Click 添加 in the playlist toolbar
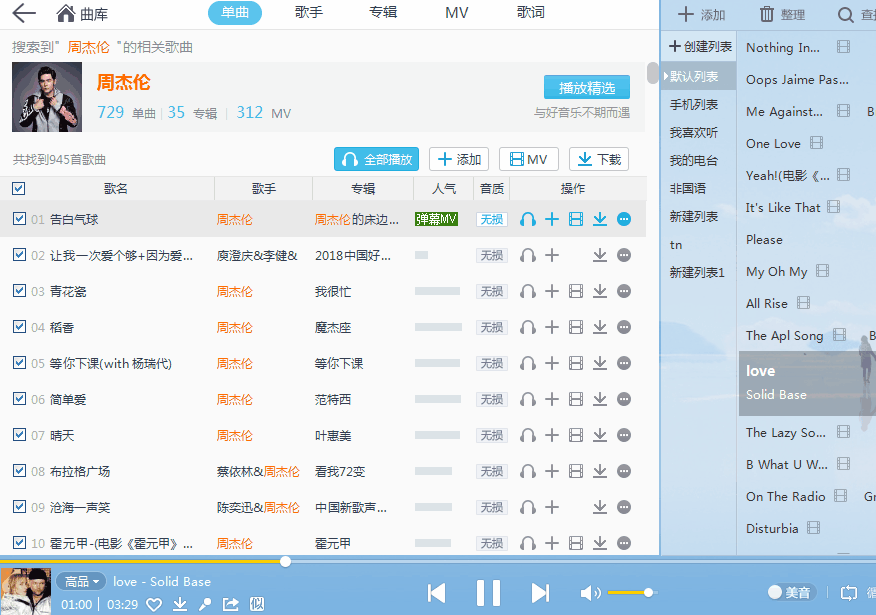Screen dimensions: 876x615 point(702,15)
